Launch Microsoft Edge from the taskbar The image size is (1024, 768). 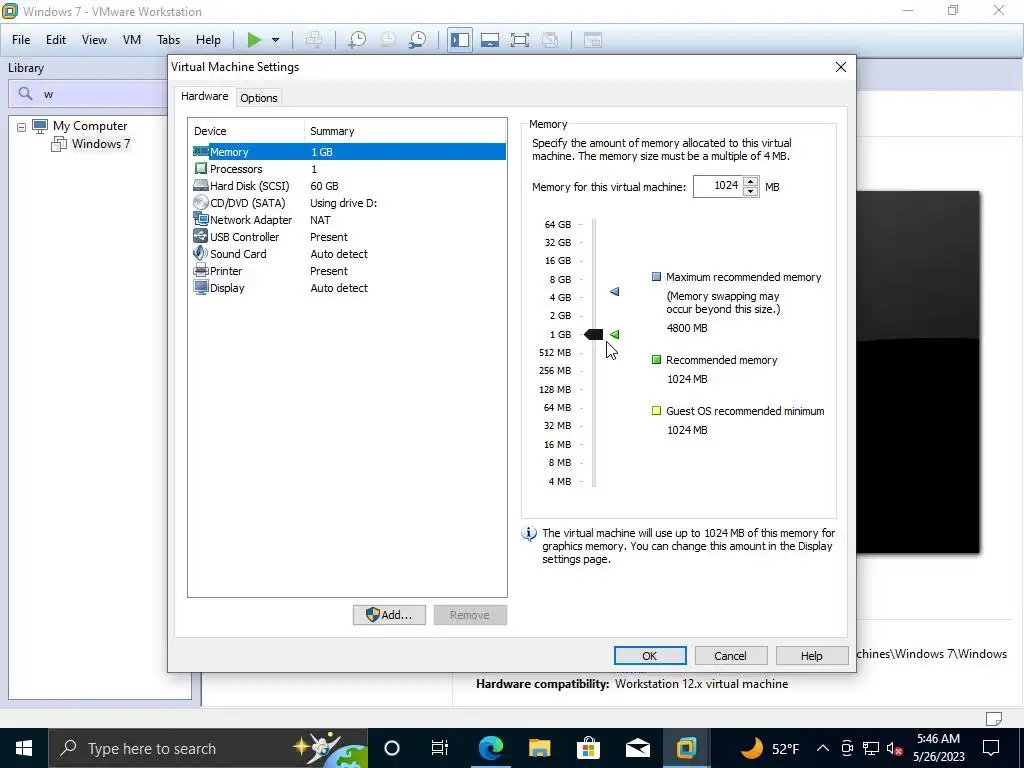point(490,748)
